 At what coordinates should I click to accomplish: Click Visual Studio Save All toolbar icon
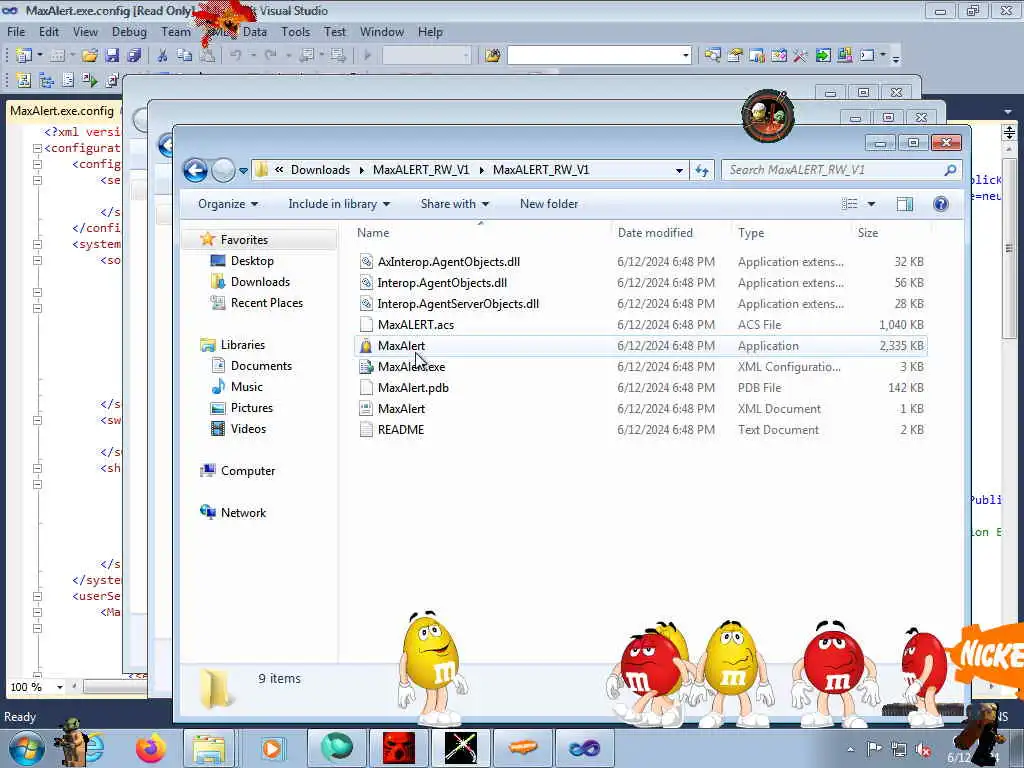click(134, 56)
